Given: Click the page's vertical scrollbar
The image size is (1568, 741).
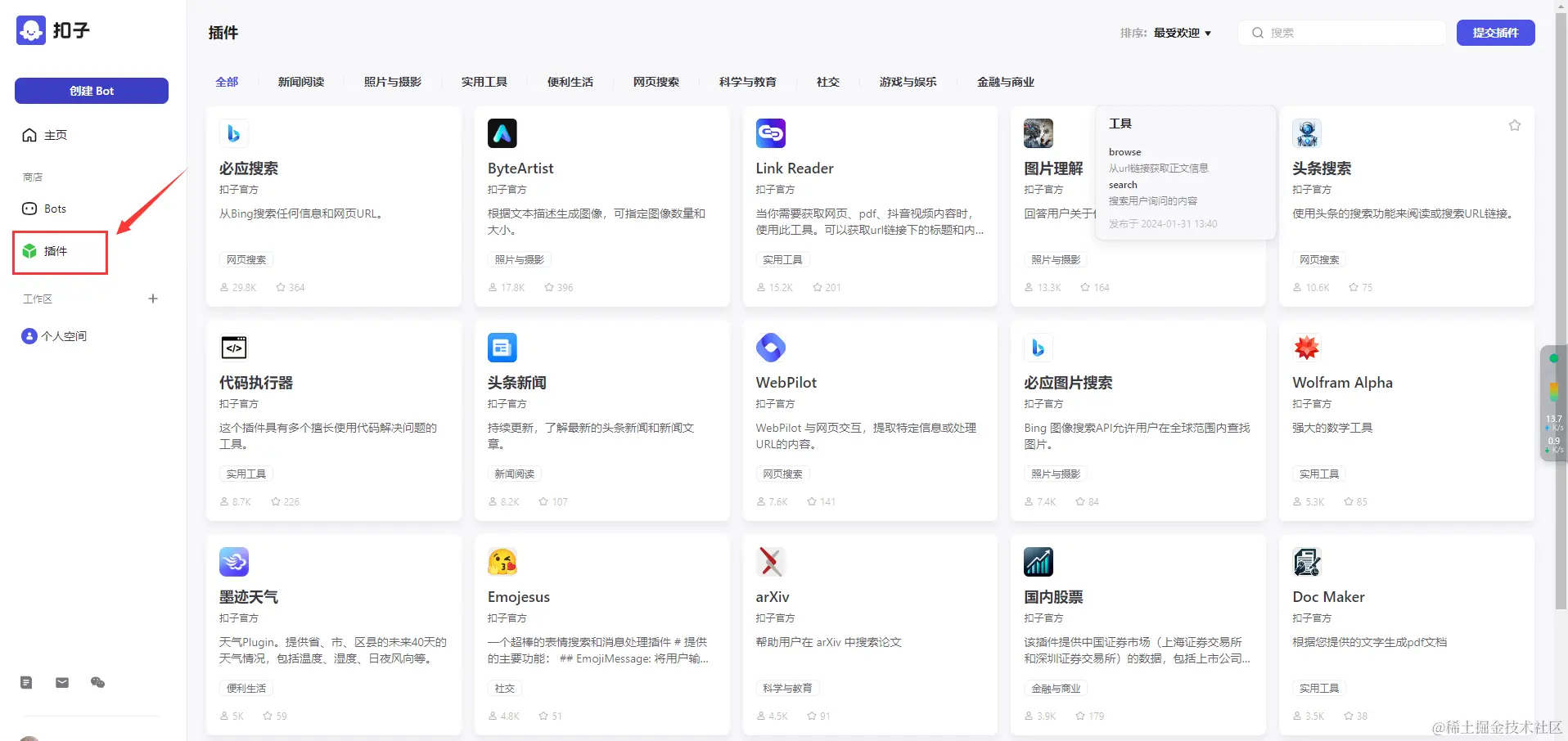Looking at the screenshot, I should pyautogui.click(x=1561, y=311).
